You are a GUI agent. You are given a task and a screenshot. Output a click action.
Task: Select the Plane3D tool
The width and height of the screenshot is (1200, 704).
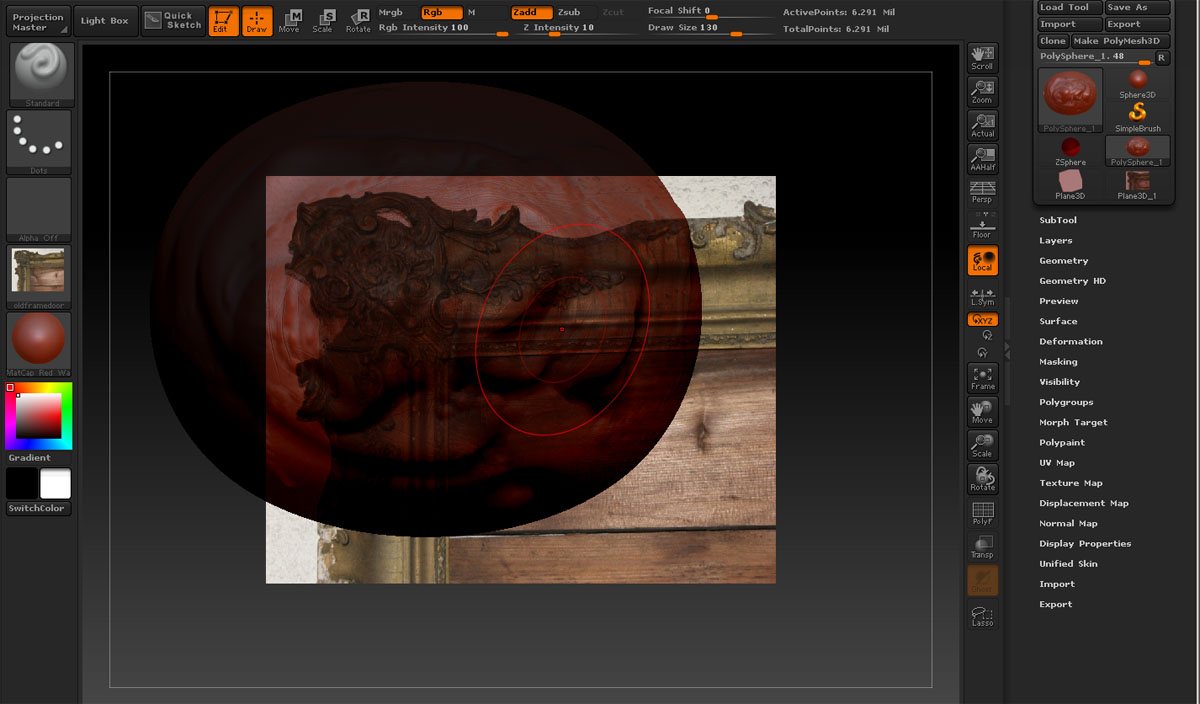pos(1070,185)
